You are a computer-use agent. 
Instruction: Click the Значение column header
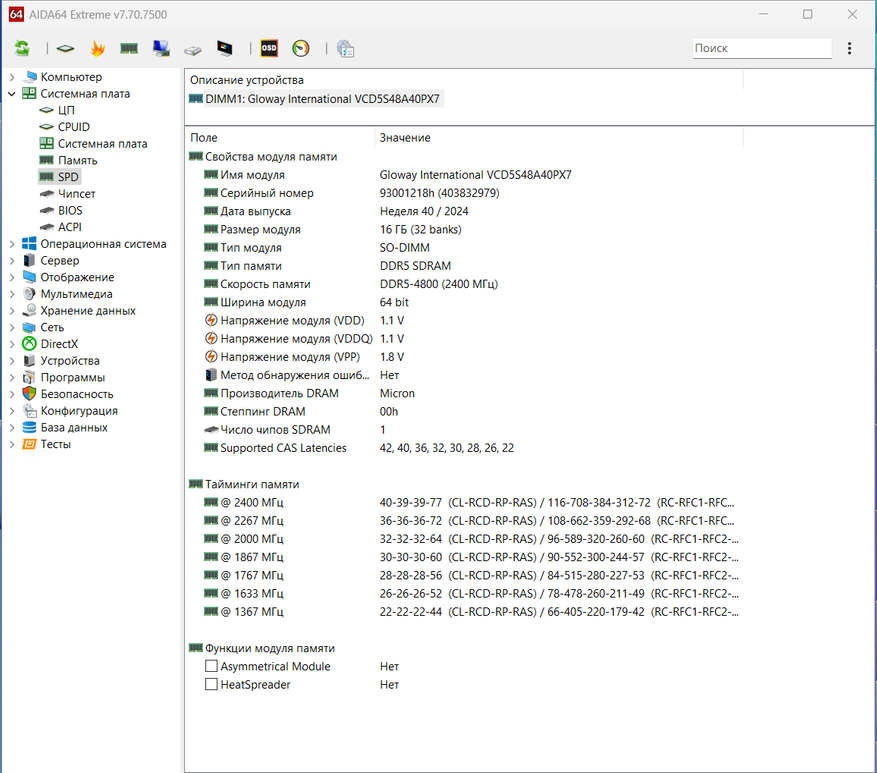click(x=405, y=138)
